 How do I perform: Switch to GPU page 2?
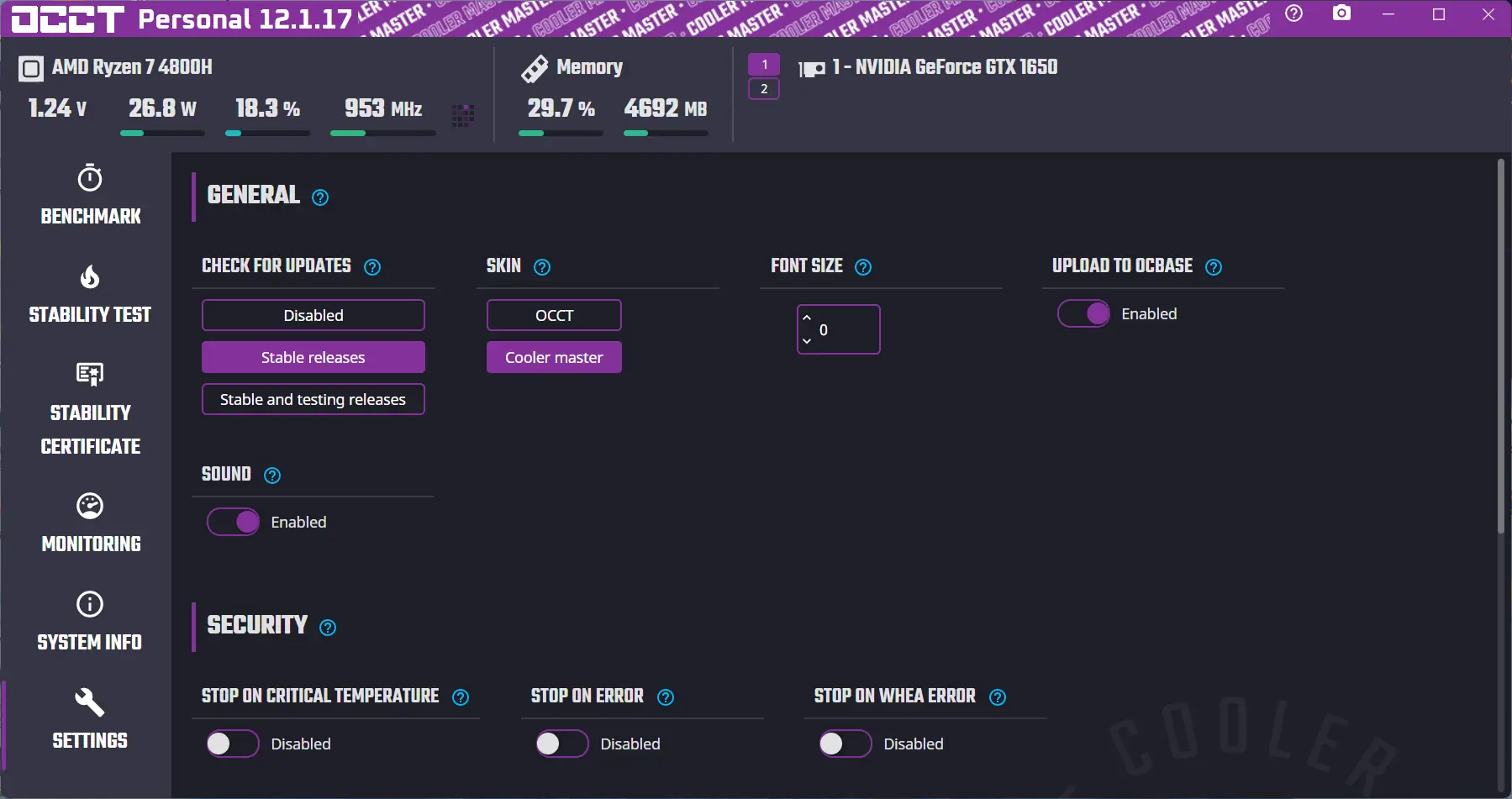(x=764, y=89)
